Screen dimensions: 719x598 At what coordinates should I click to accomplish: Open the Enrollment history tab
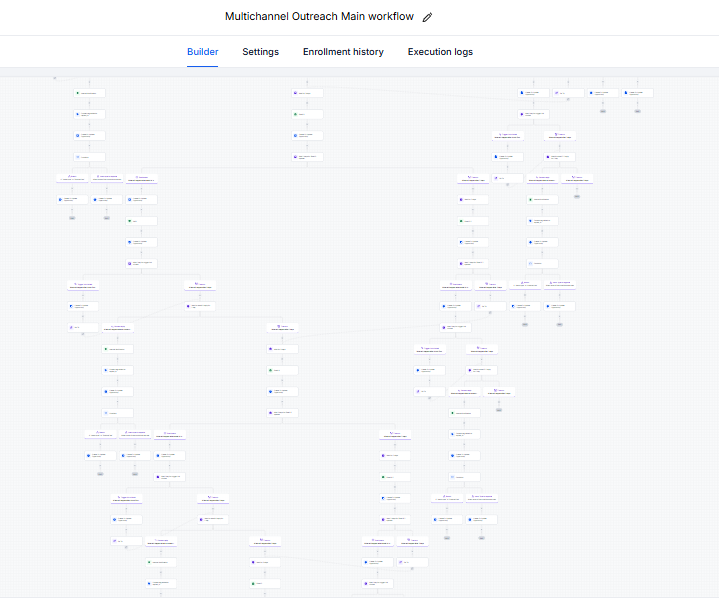[x=343, y=52]
